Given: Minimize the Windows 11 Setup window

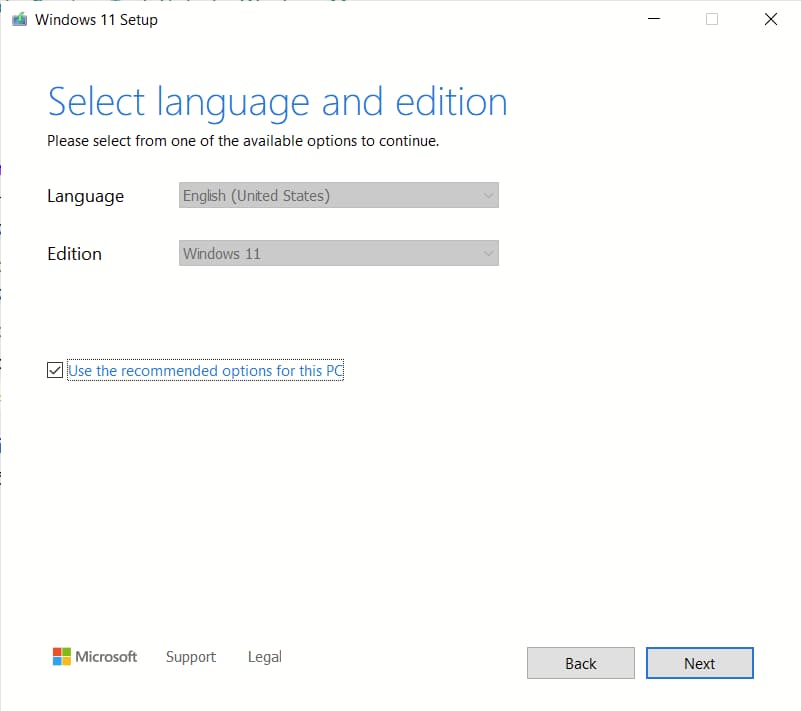Looking at the screenshot, I should point(653,19).
